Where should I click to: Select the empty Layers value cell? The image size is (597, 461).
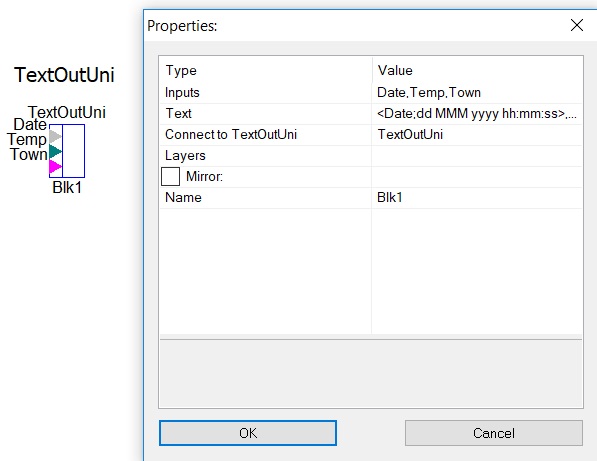click(x=477, y=155)
